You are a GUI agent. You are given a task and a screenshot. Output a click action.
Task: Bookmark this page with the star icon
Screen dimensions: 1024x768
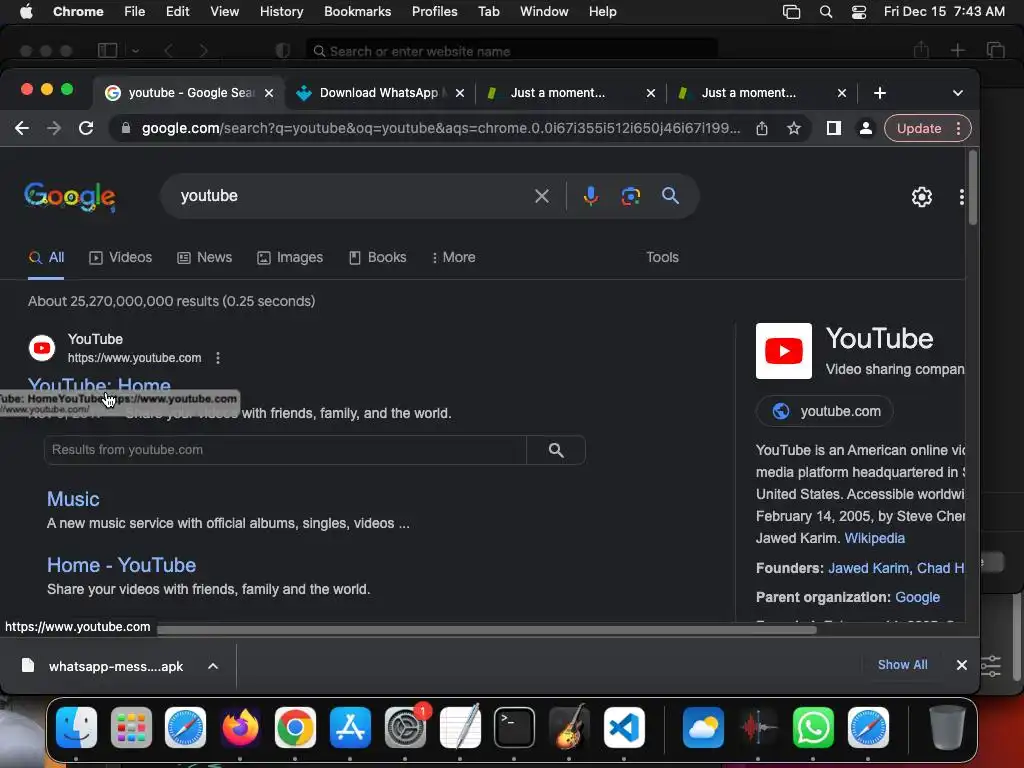(793, 128)
